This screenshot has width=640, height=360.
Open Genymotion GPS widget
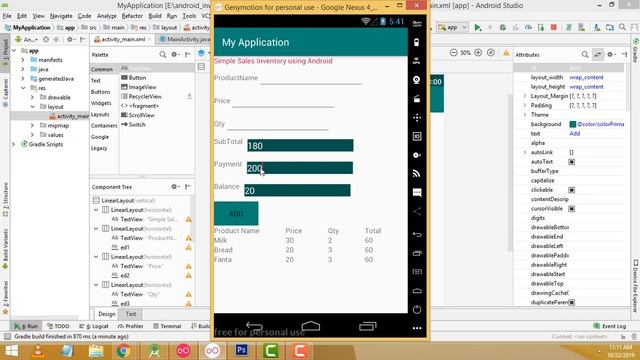coord(417,61)
